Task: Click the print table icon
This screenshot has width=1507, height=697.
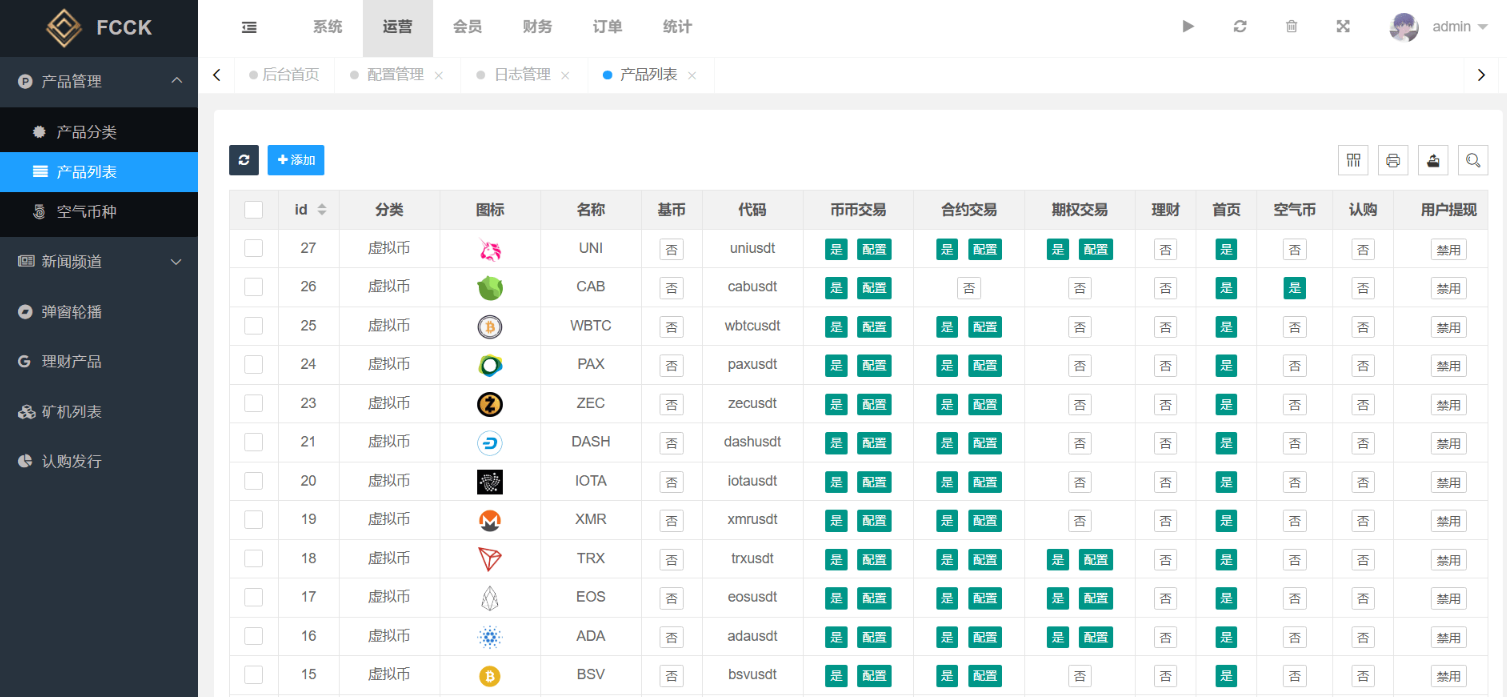Action: pyautogui.click(x=1393, y=160)
